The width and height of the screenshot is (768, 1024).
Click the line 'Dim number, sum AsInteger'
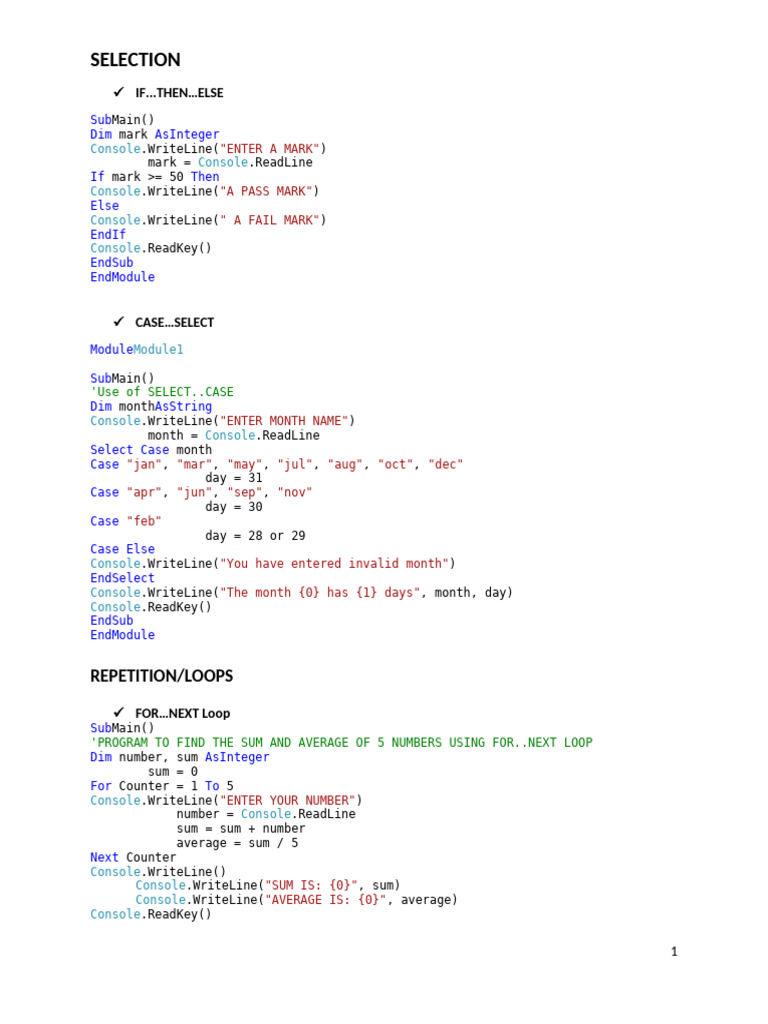pyautogui.click(x=180, y=758)
